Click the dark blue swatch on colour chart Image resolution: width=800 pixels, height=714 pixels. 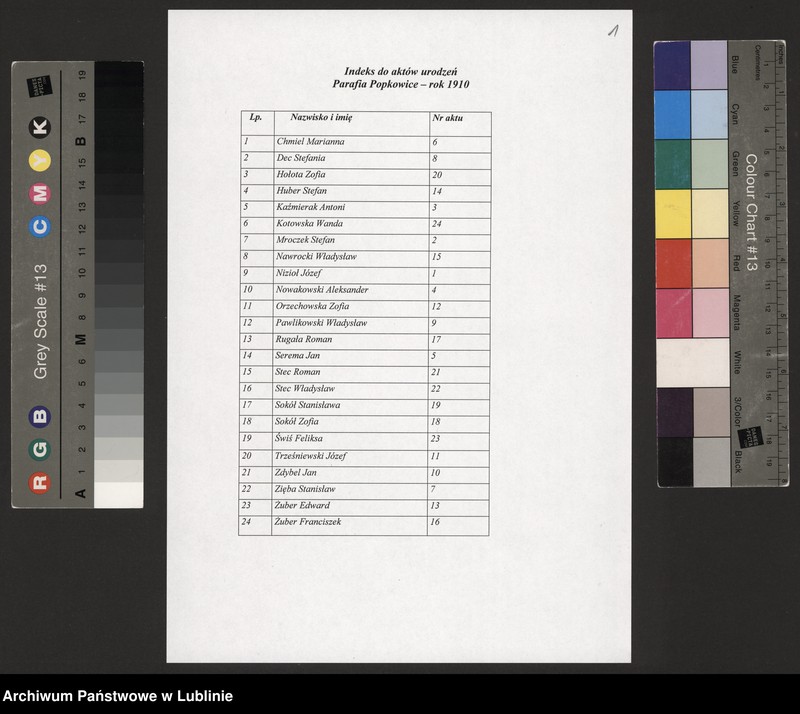(672, 65)
